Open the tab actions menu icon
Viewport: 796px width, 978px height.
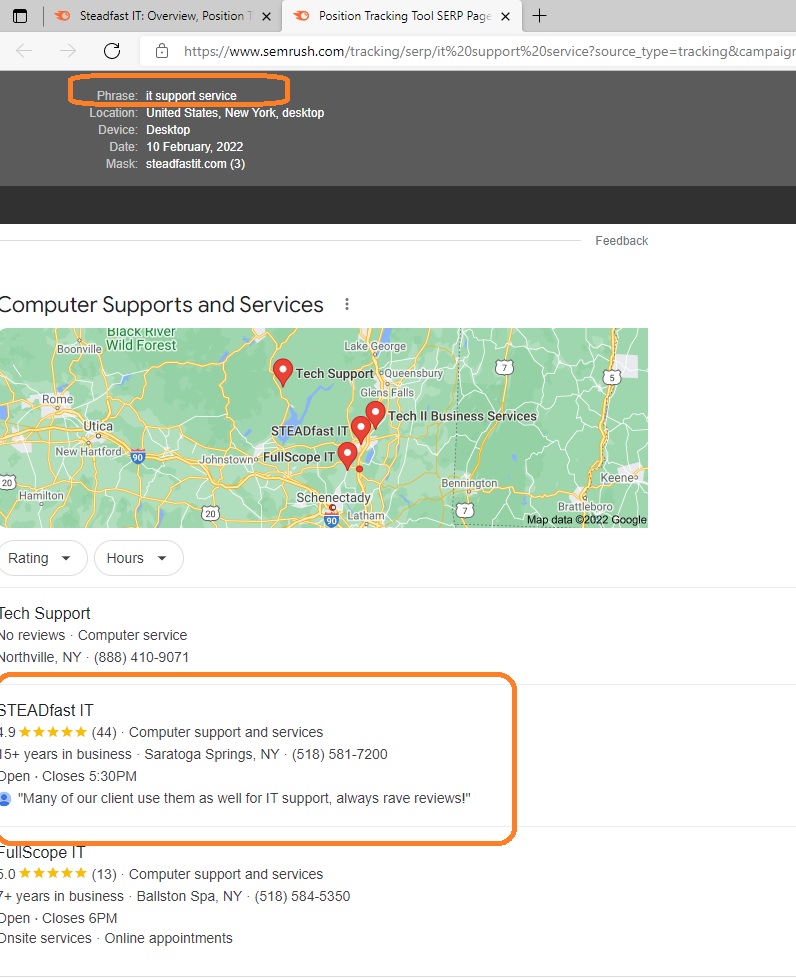(x=20, y=16)
